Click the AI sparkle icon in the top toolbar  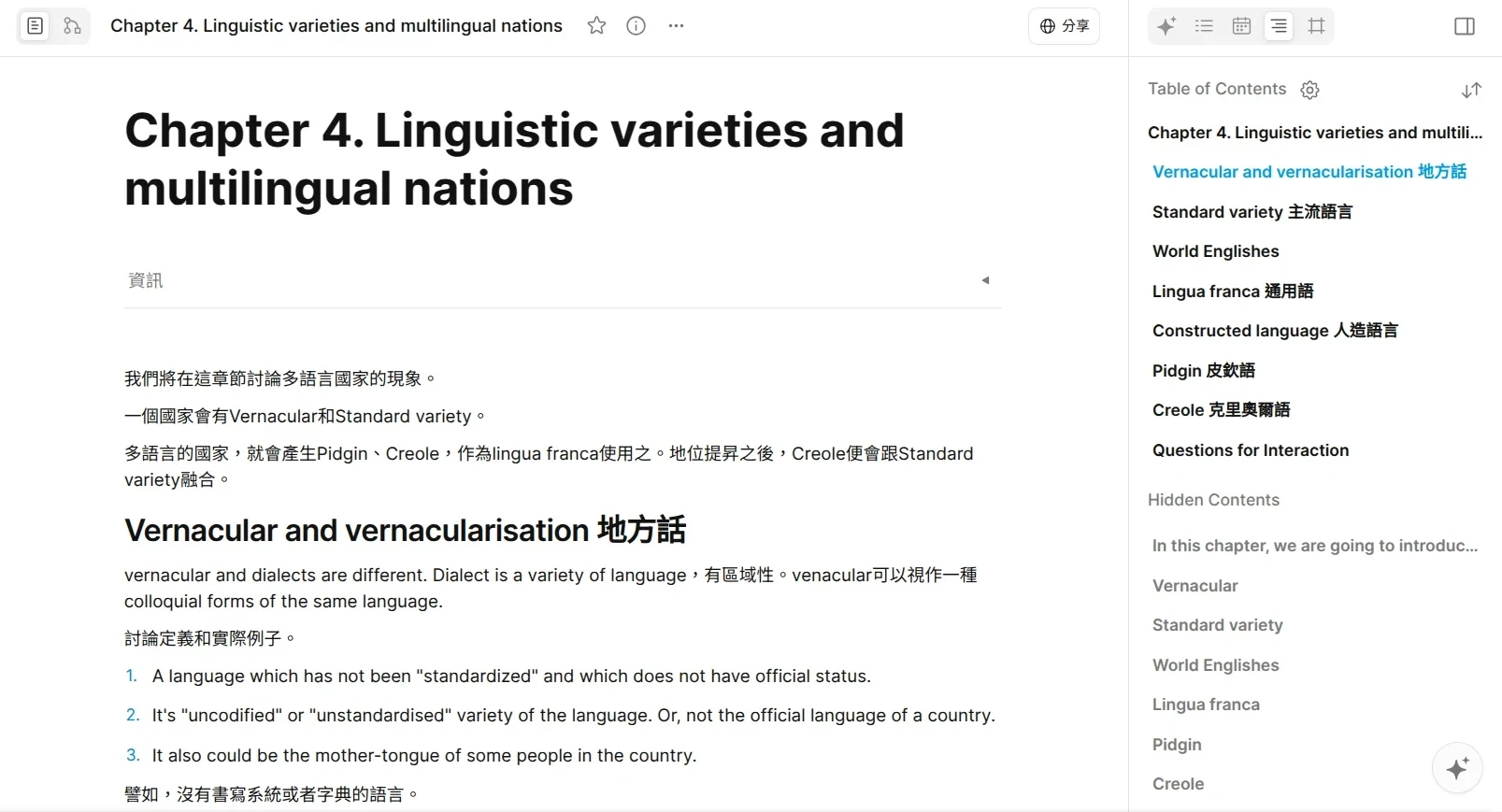click(x=1166, y=26)
